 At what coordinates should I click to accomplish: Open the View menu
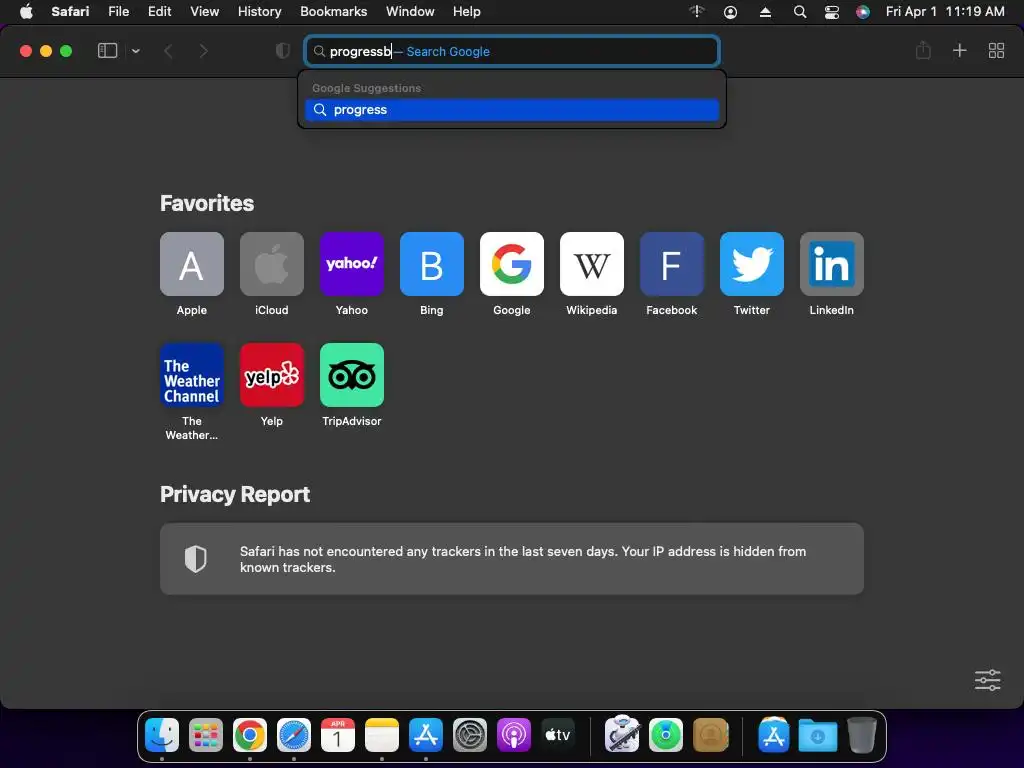coord(204,11)
